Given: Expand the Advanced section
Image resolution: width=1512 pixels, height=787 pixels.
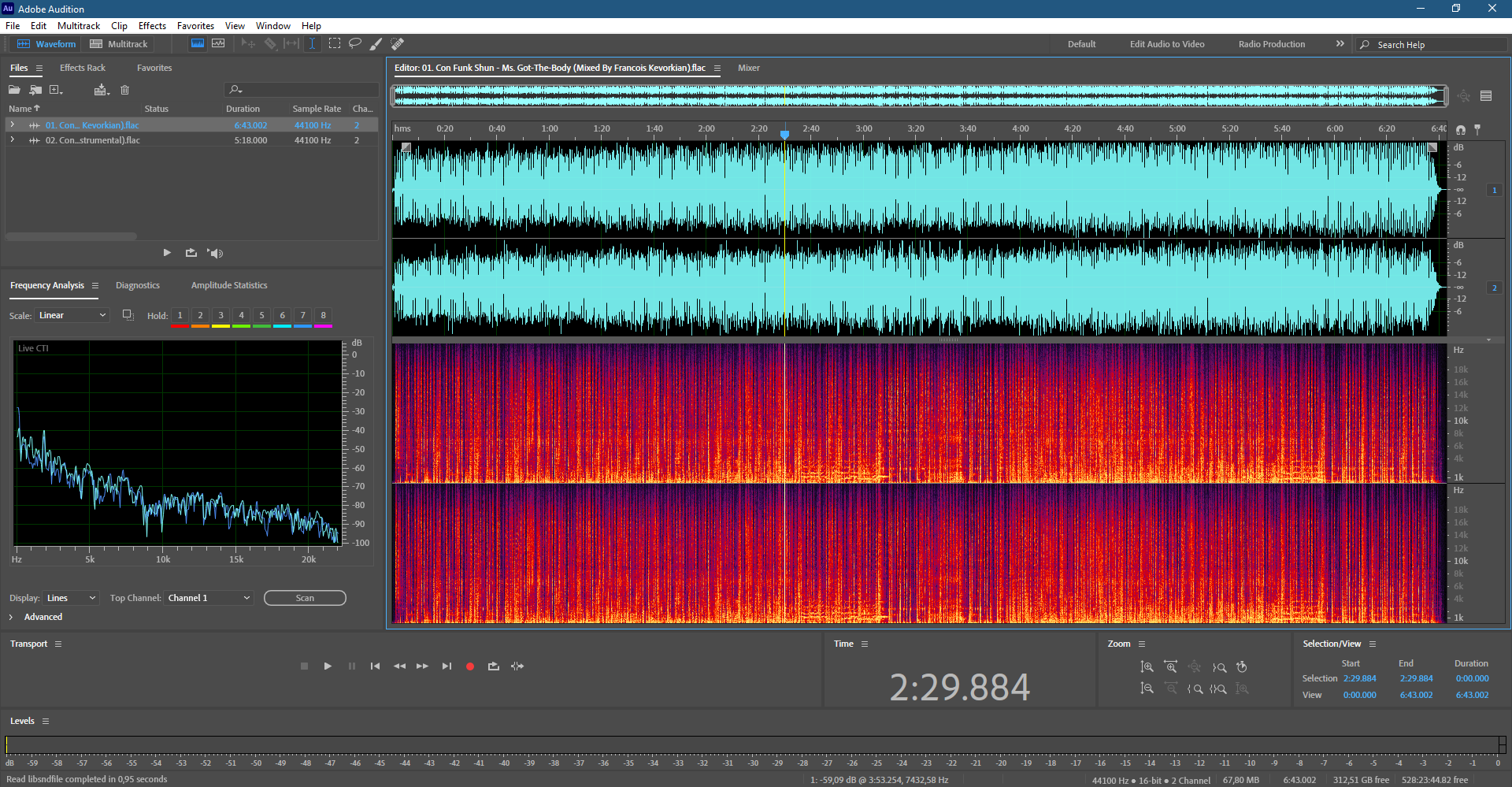Looking at the screenshot, I should (x=11, y=617).
